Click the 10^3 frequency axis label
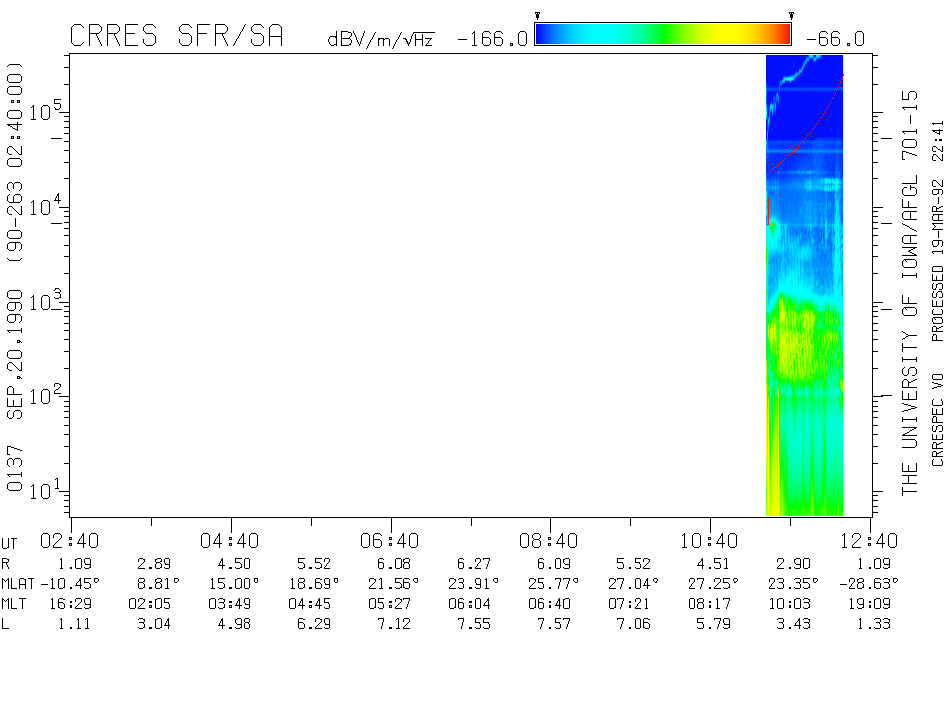The width and height of the screenshot is (945, 720). pyautogui.click(x=44, y=301)
